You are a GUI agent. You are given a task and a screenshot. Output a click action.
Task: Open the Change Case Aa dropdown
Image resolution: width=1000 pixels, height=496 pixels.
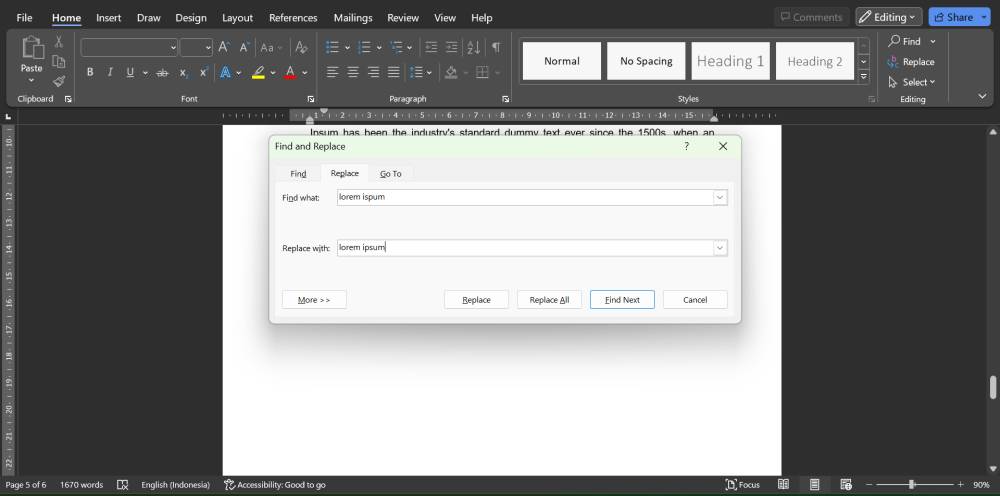coord(272,47)
